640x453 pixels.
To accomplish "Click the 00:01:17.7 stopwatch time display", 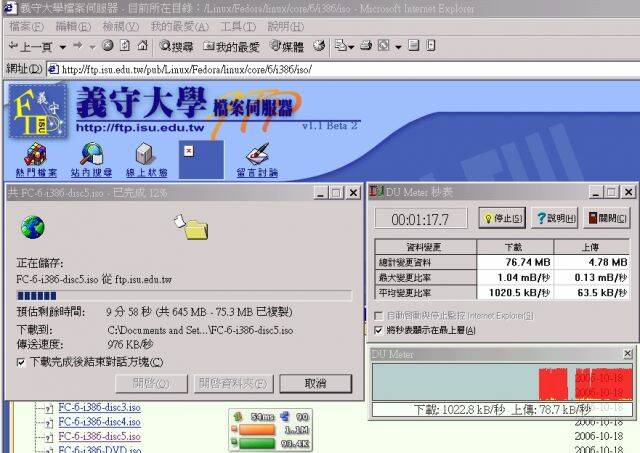I will (x=421, y=219).
